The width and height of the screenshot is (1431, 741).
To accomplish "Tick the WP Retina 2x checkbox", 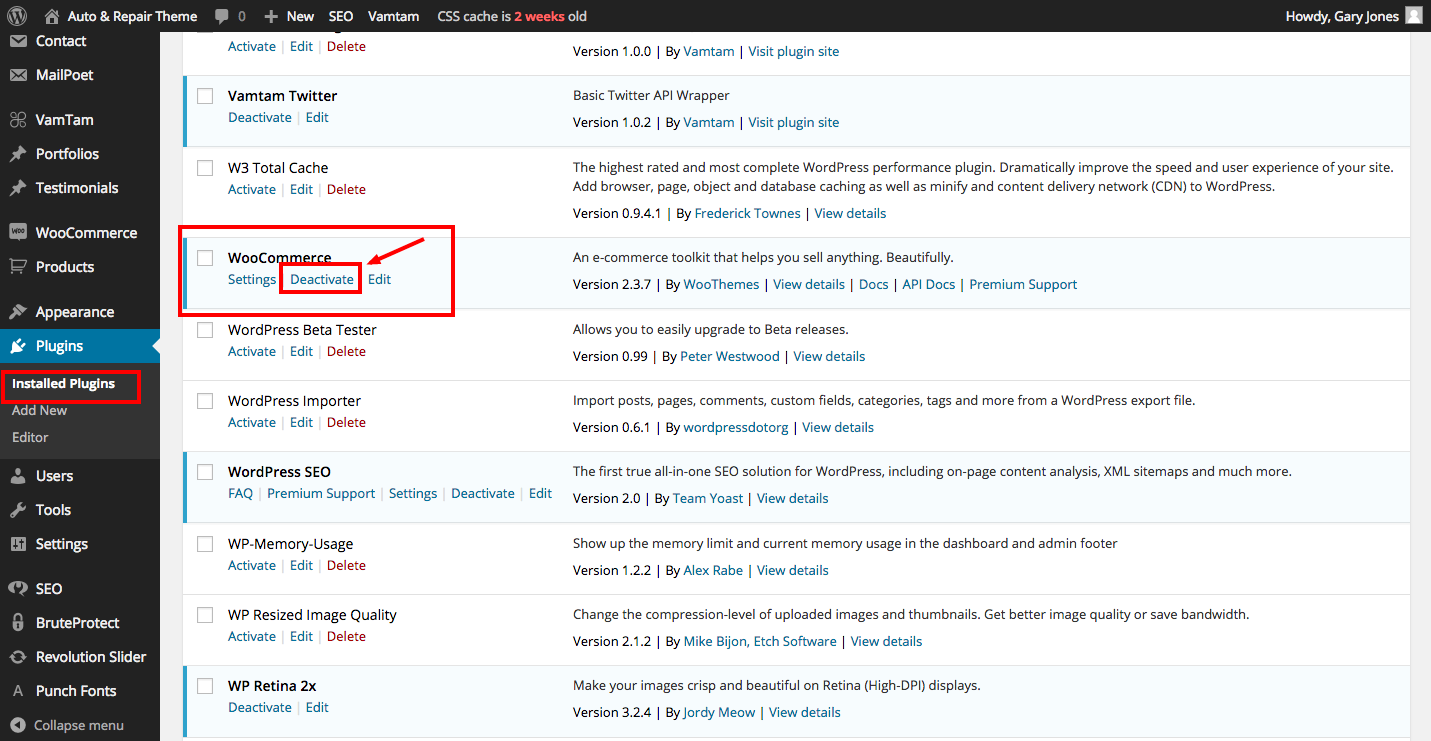I will [205, 685].
